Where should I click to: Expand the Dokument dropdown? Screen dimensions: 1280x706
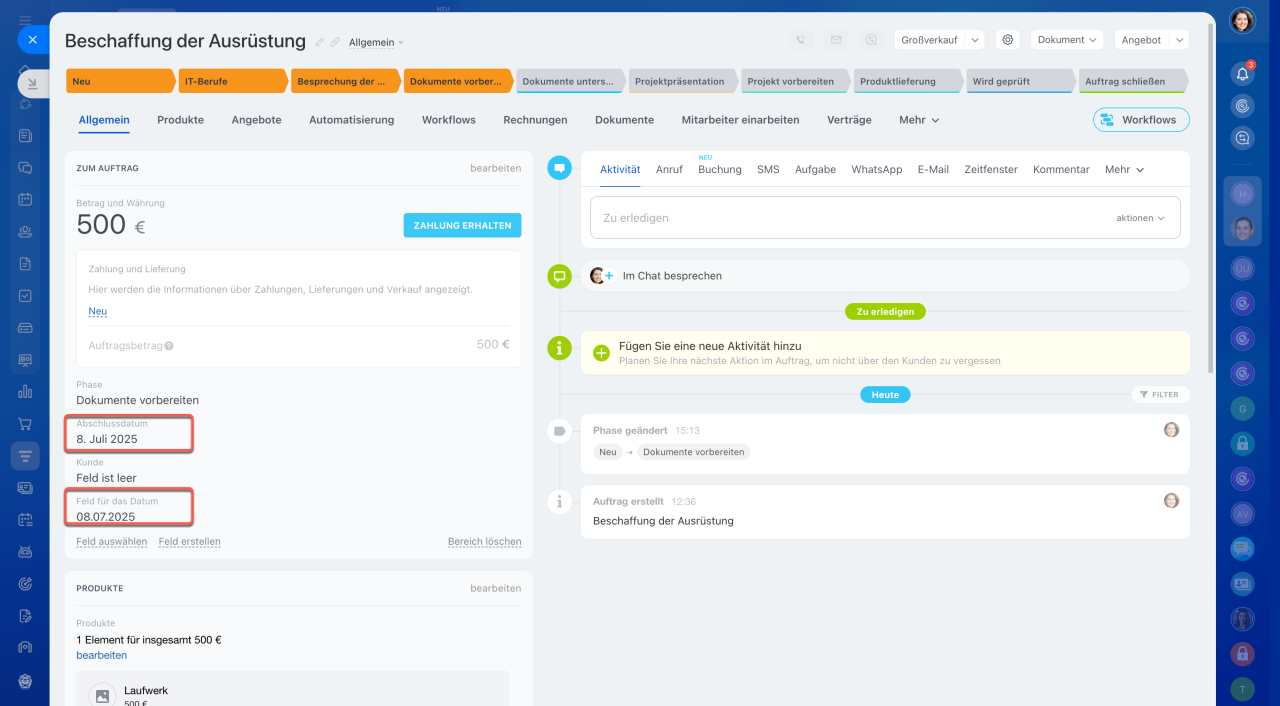click(1067, 40)
